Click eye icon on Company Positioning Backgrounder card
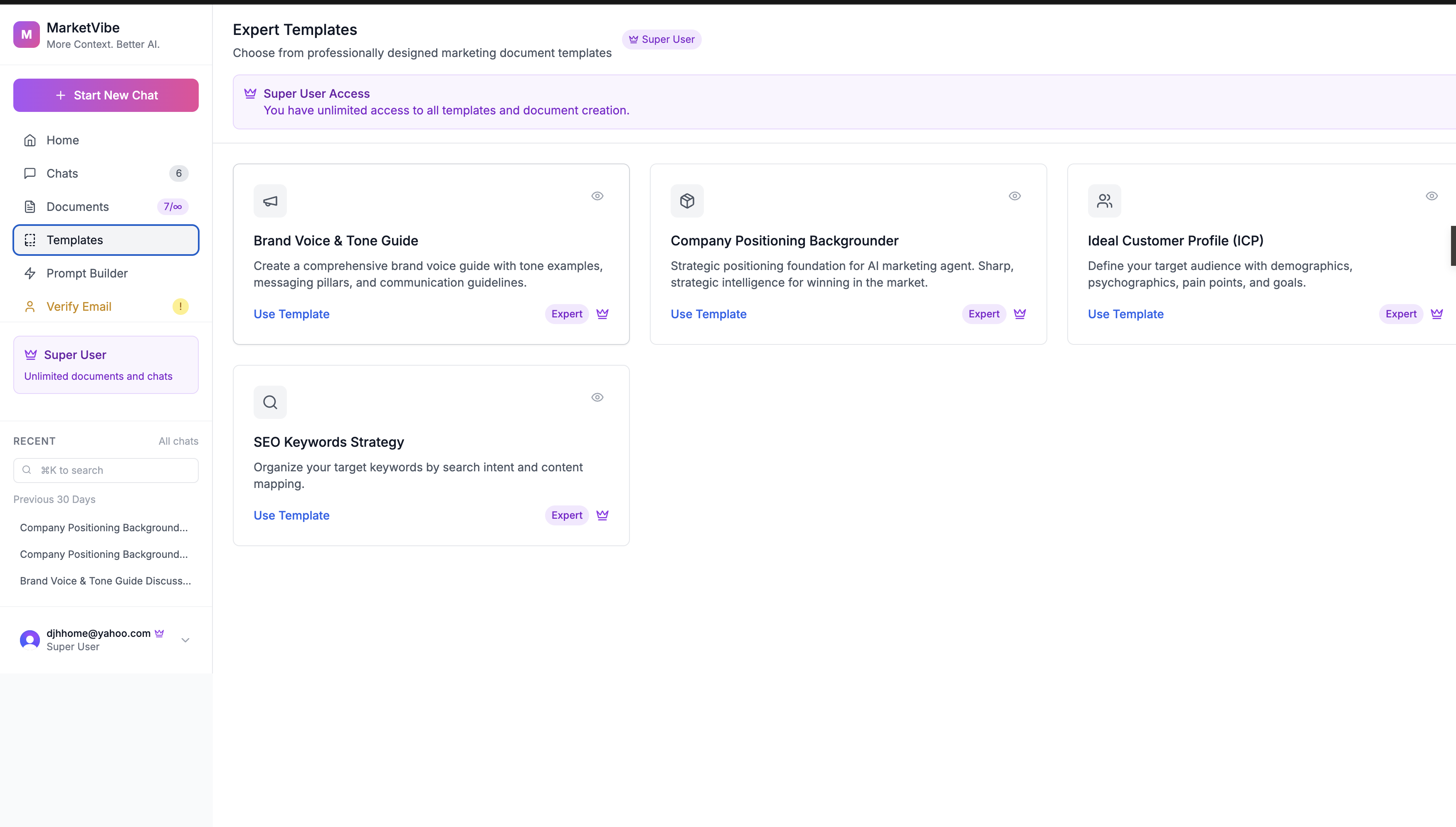The image size is (1456, 827). point(1014,196)
